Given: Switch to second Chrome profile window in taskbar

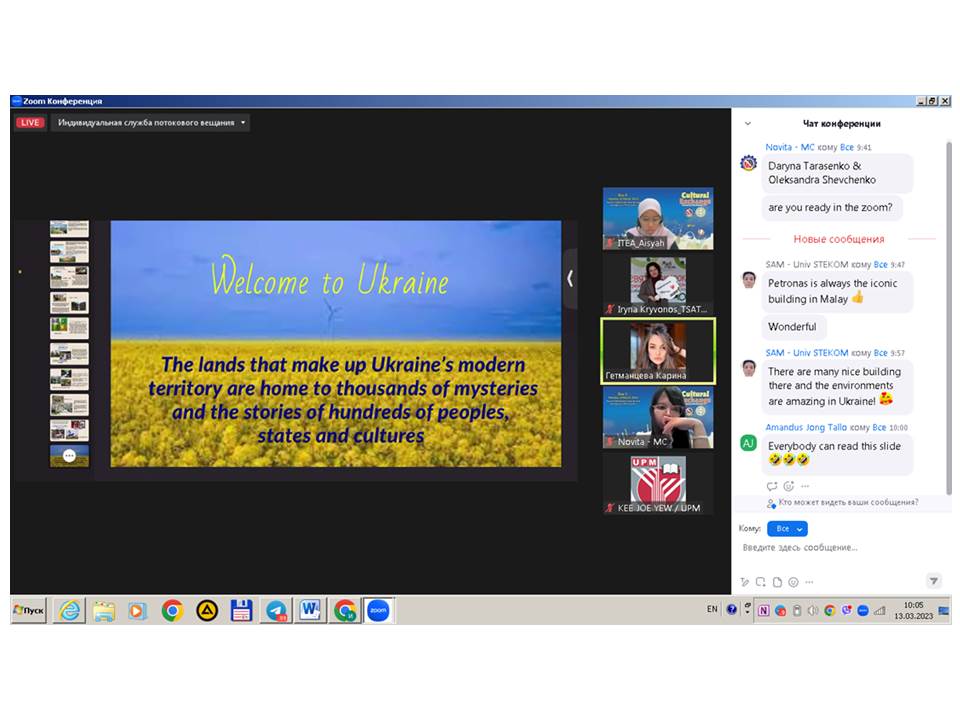Looking at the screenshot, I should 345,610.
